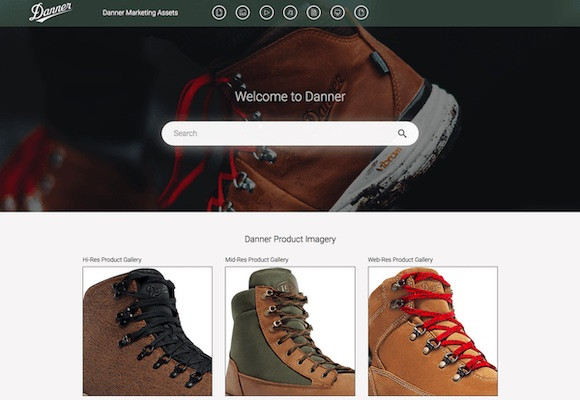Open the documents page icon
Screen dimensions: 580x400
[x=314, y=13]
